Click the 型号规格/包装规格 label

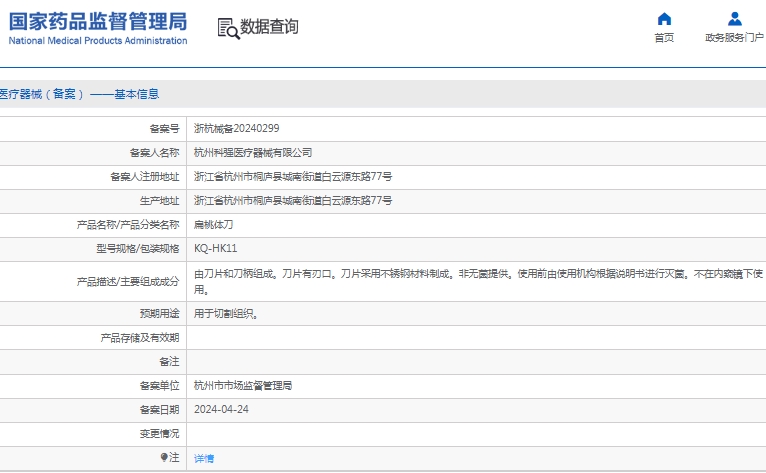pos(138,249)
